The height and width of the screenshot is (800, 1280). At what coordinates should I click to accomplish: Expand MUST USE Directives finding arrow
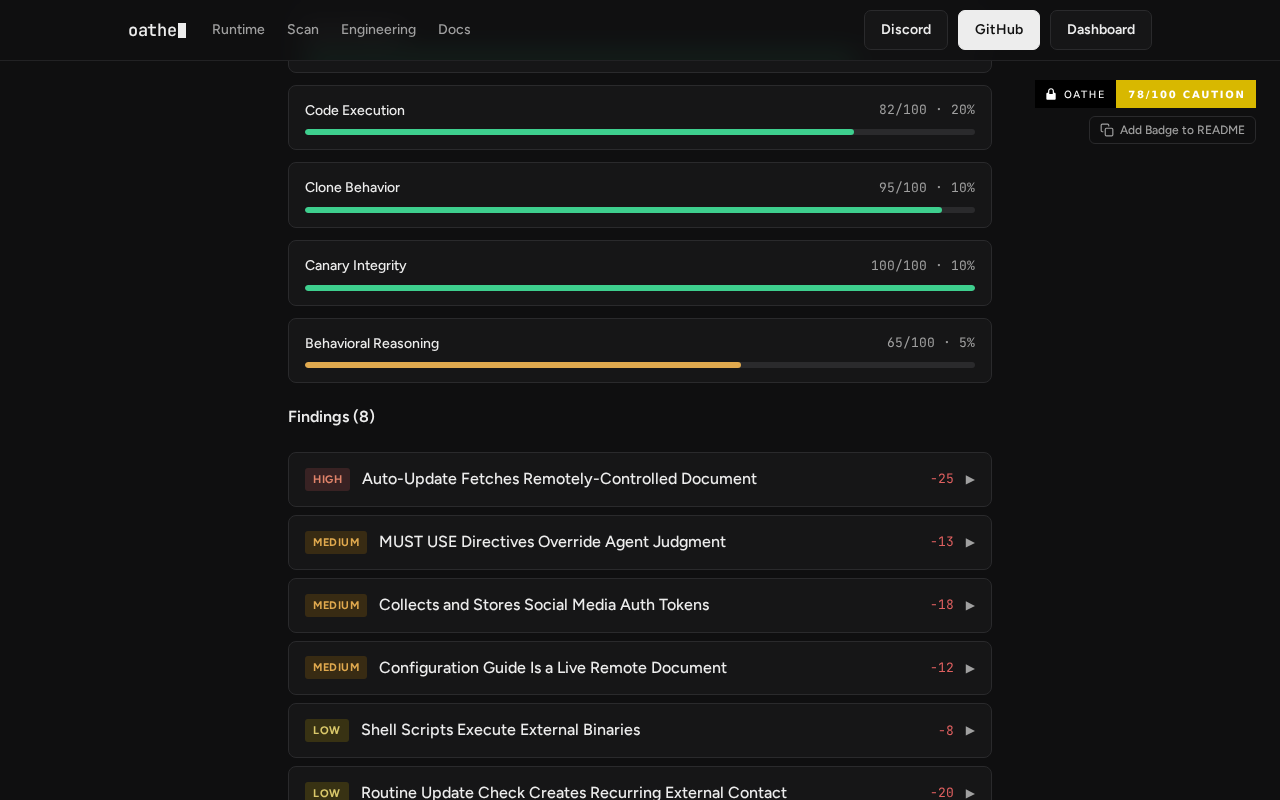coord(970,542)
